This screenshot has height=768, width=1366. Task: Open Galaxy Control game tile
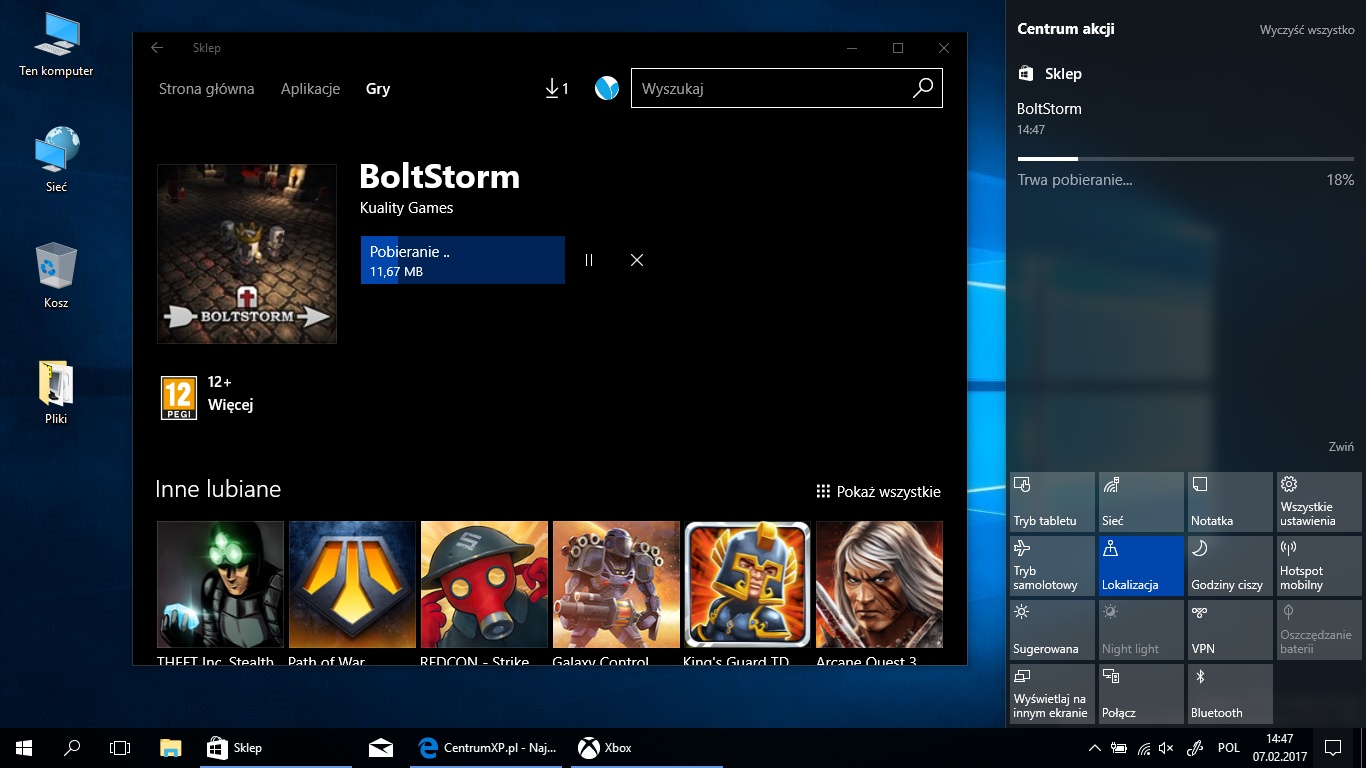[616, 595]
